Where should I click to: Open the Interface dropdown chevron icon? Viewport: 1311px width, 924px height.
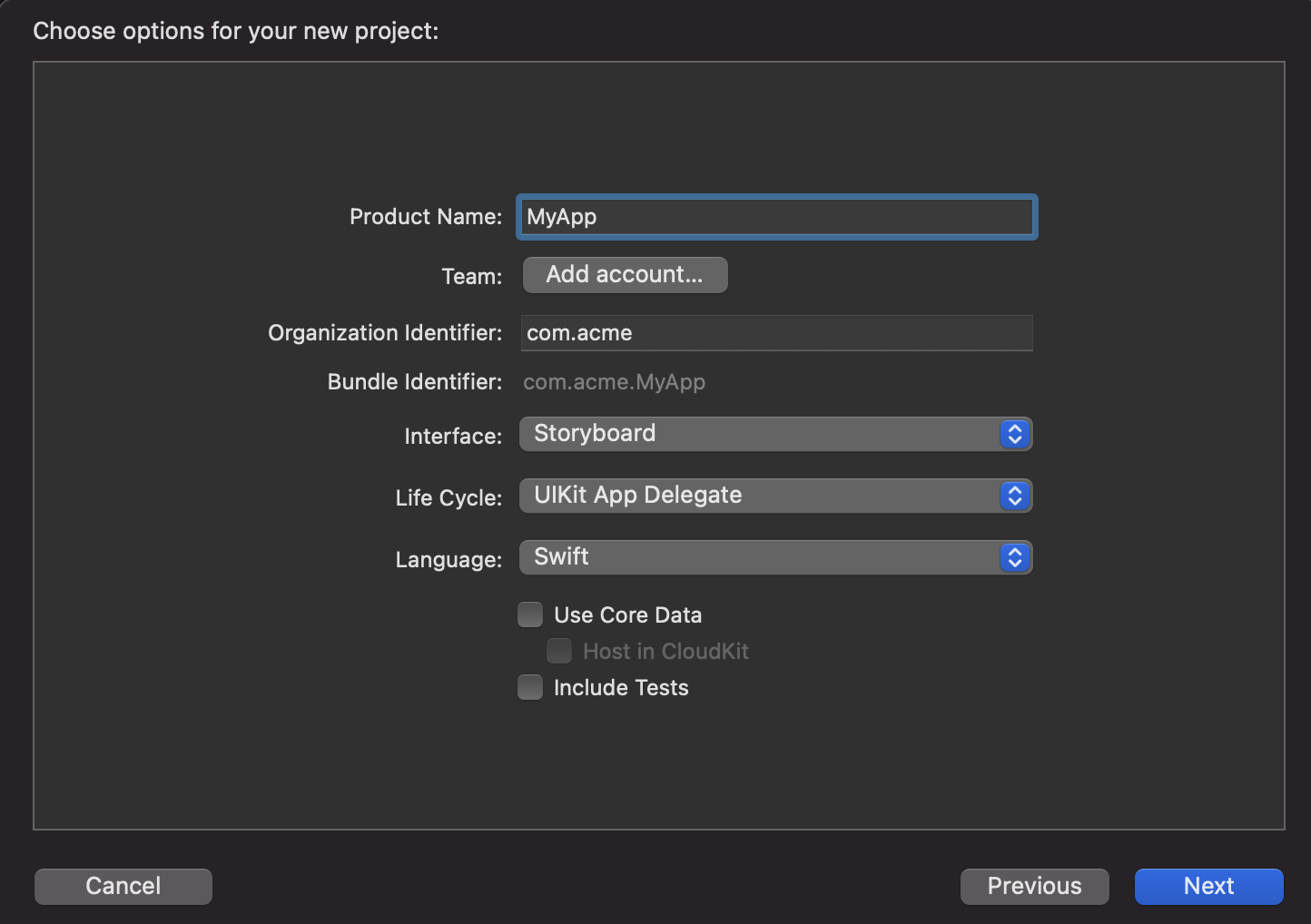tap(1014, 434)
